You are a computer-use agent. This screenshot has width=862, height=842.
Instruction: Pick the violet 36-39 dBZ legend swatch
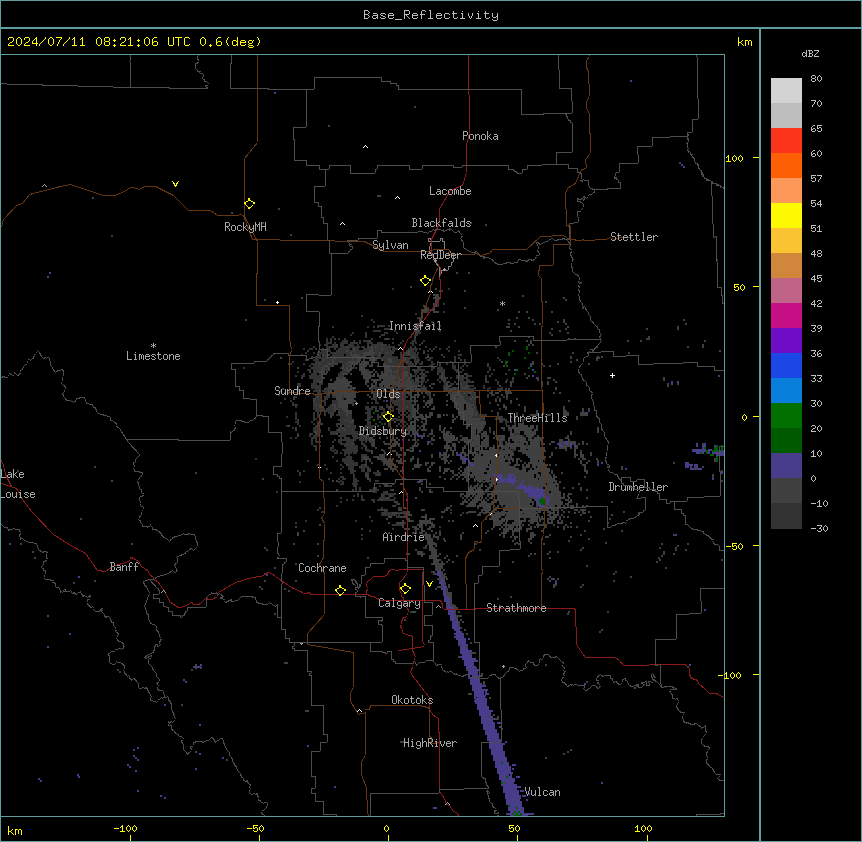pos(786,341)
